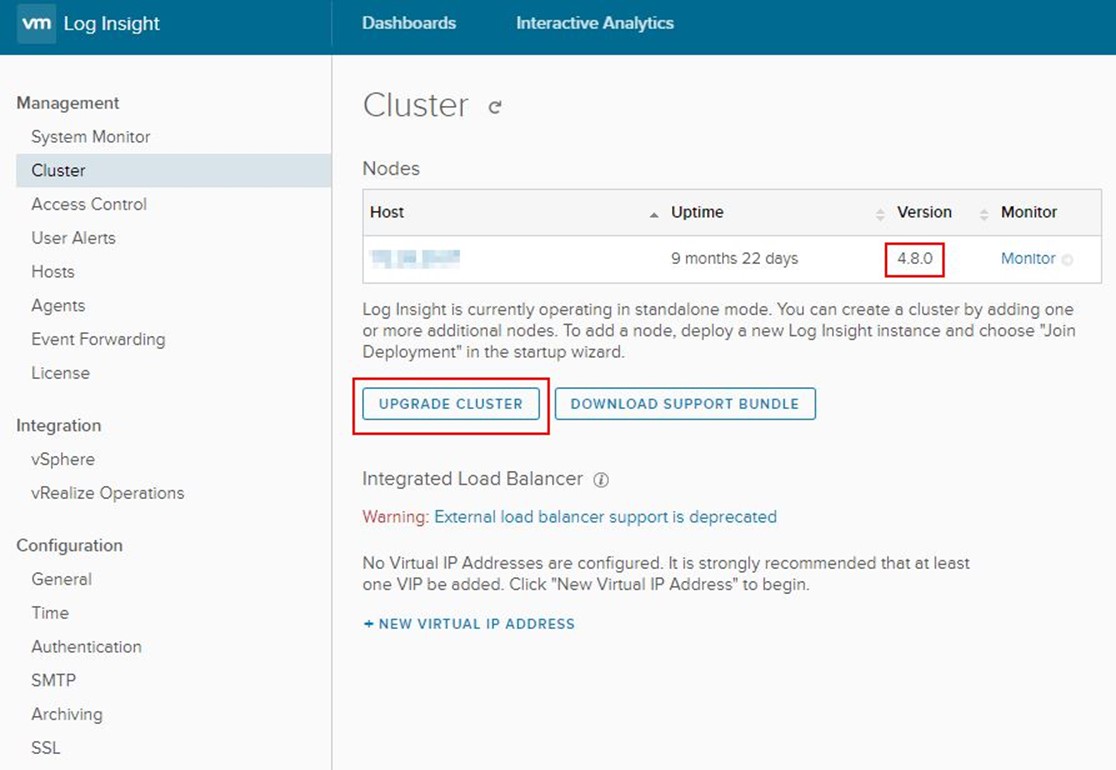Click the Nodes section heading
Image resolution: width=1116 pixels, height=770 pixels.
click(x=391, y=169)
